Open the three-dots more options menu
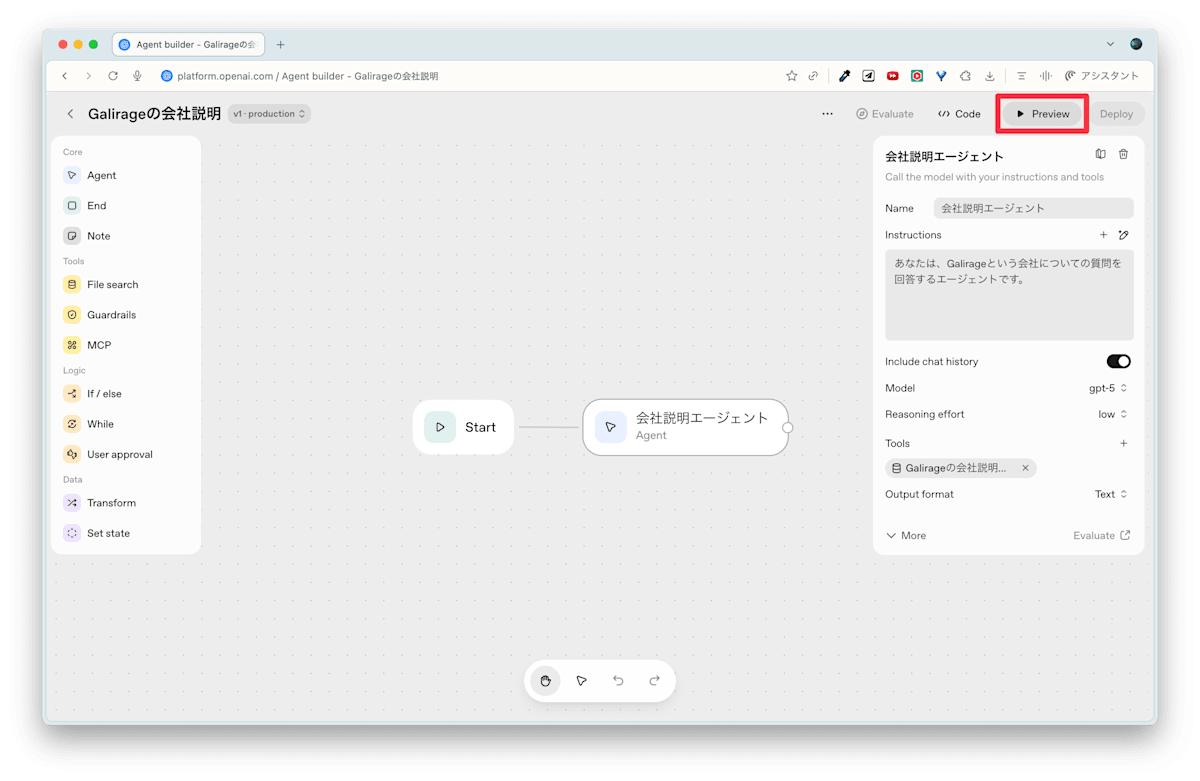The image size is (1200, 781). tap(827, 114)
